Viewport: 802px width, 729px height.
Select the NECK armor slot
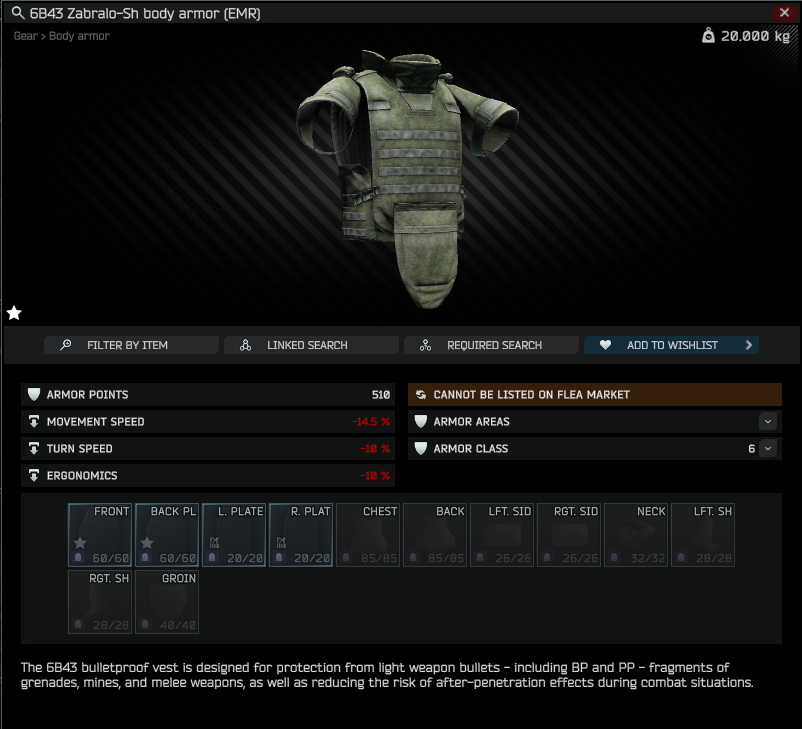636,535
